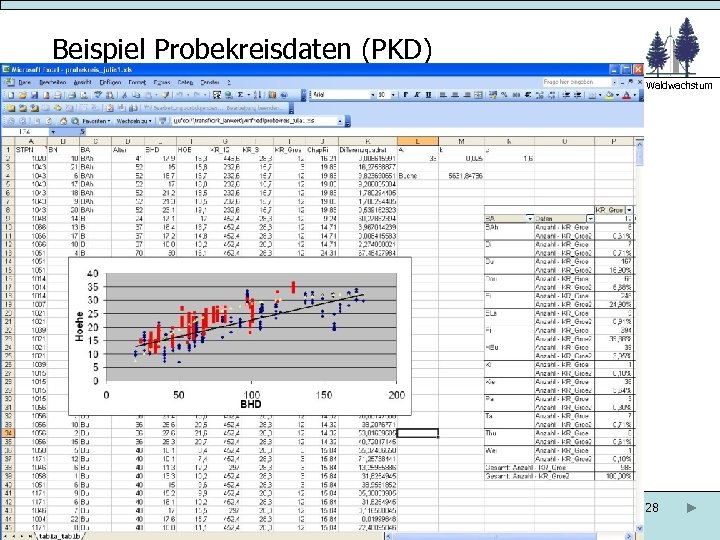Click the Paste icon
The height and width of the screenshot is (540, 720).
pyautogui.click(x=147, y=95)
